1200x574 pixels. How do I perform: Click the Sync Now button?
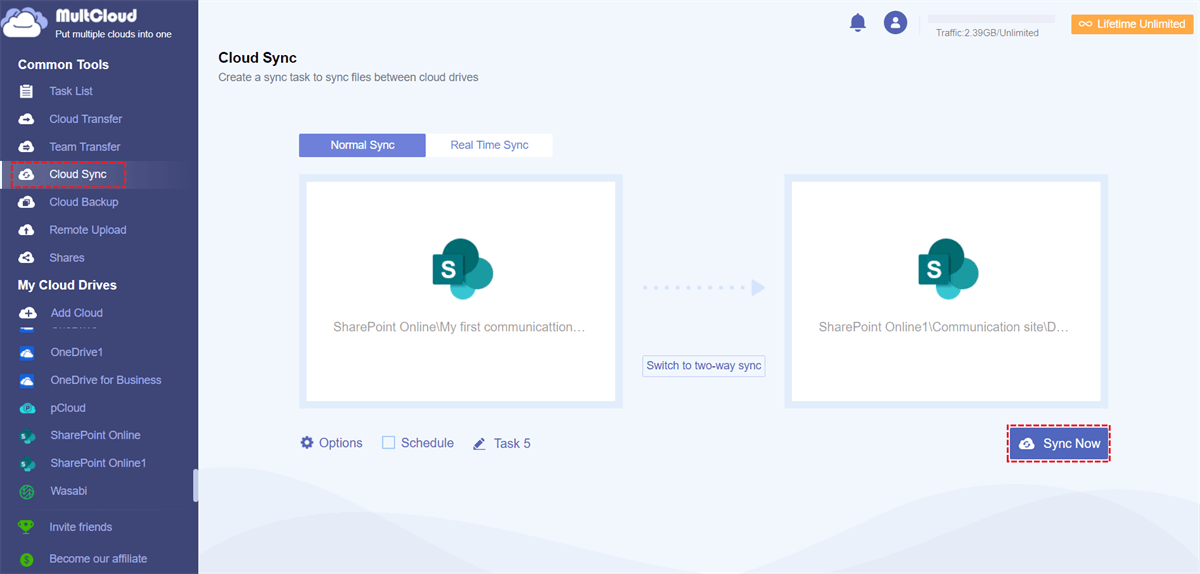tap(1059, 444)
